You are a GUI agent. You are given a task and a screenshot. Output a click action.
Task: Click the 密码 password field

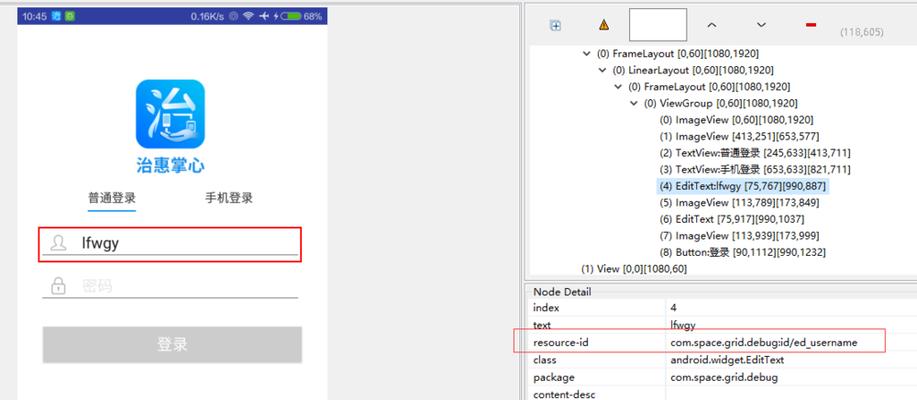click(170, 286)
